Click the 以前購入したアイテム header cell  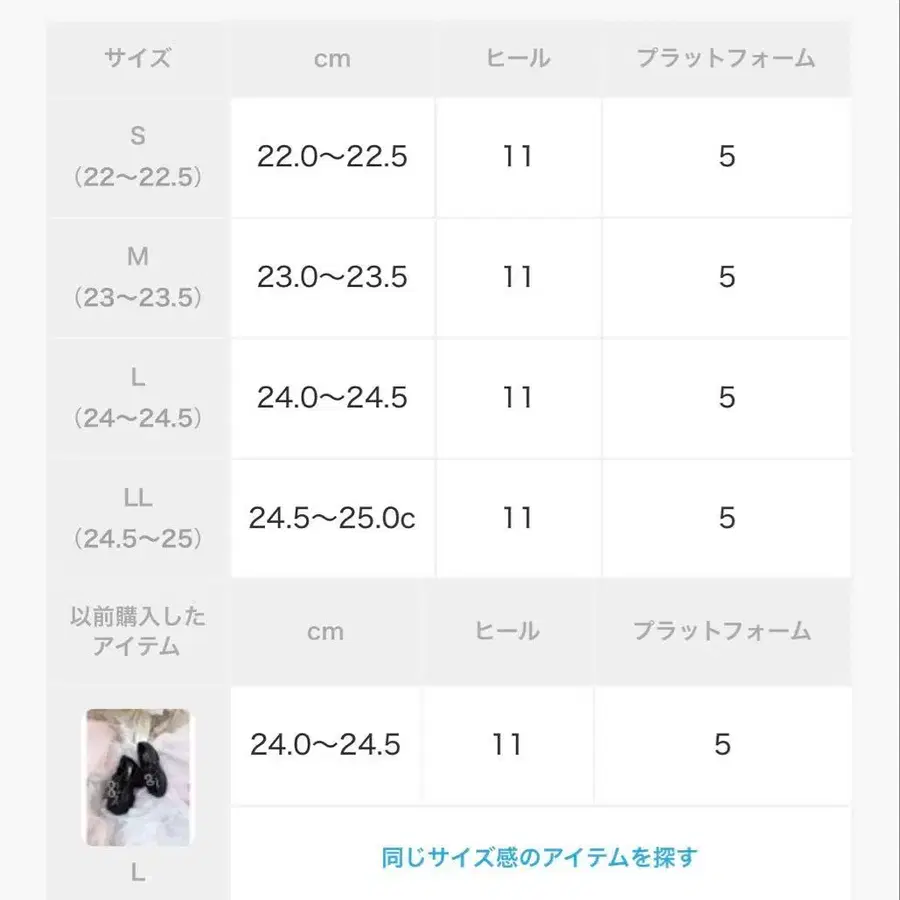pos(138,632)
